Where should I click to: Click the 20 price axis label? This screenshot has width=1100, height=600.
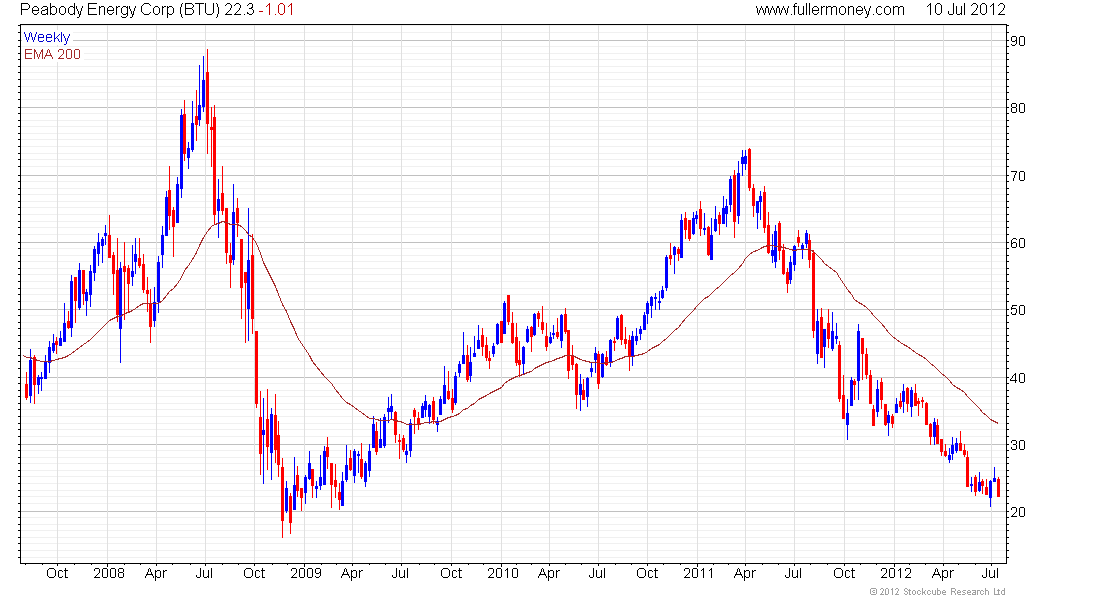tap(1017, 512)
